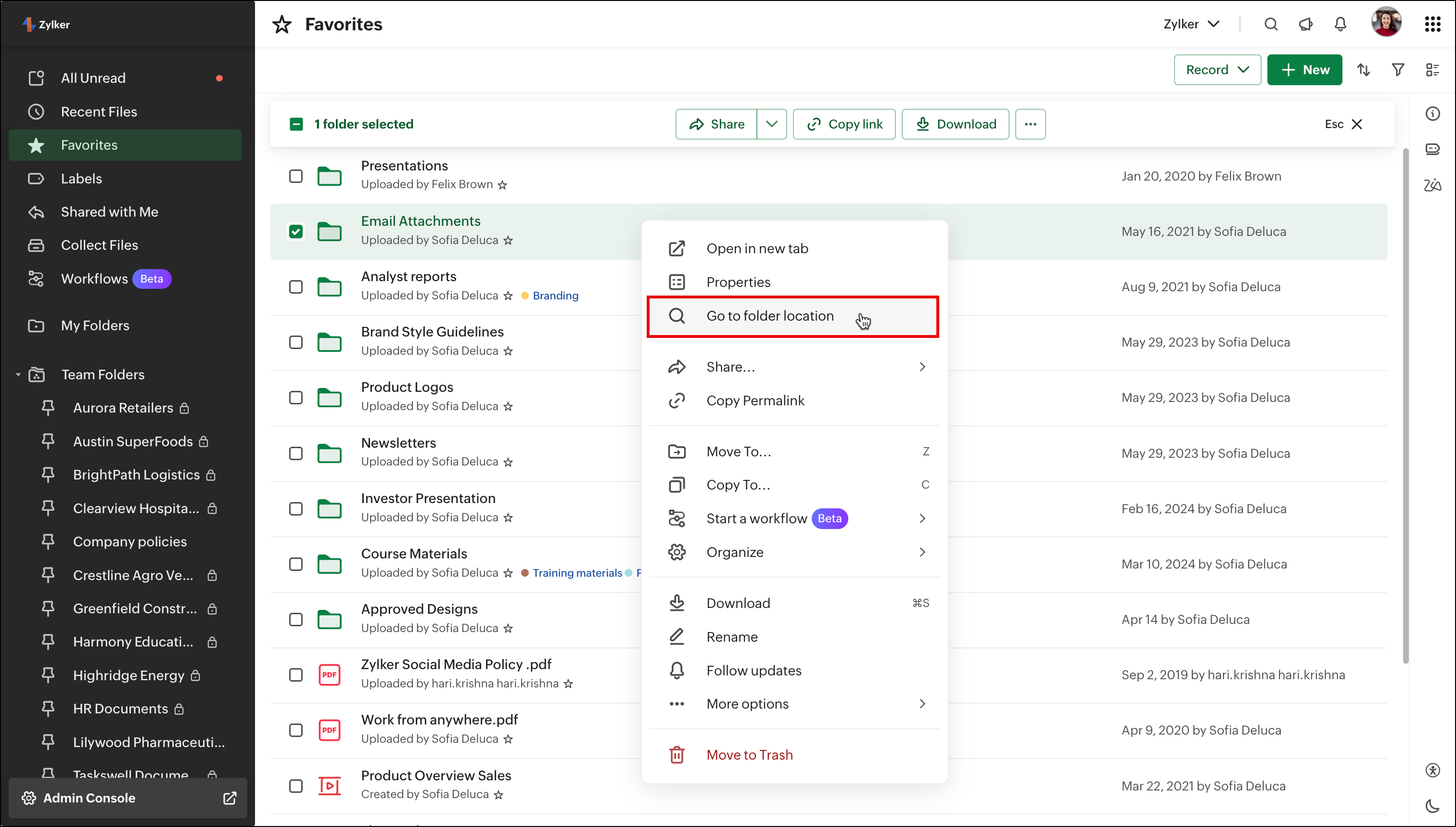Image resolution: width=1456 pixels, height=827 pixels.
Task: Open the filter funnel icon
Action: point(1397,70)
